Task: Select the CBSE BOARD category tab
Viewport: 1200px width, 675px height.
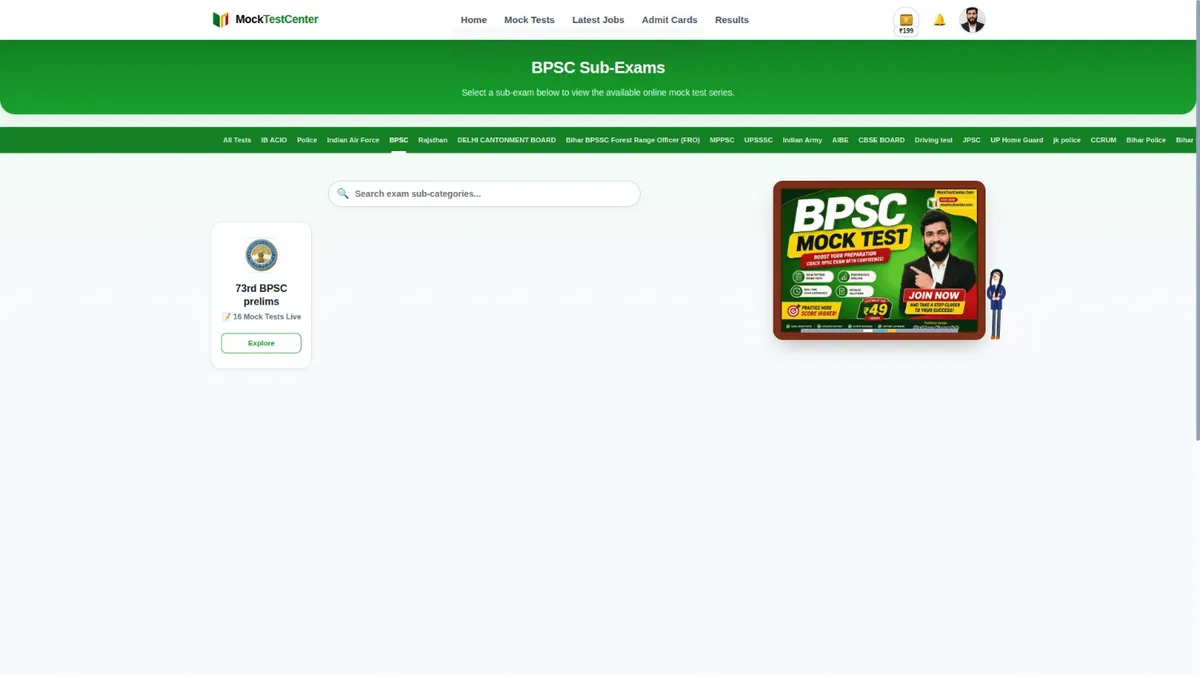Action: (881, 140)
